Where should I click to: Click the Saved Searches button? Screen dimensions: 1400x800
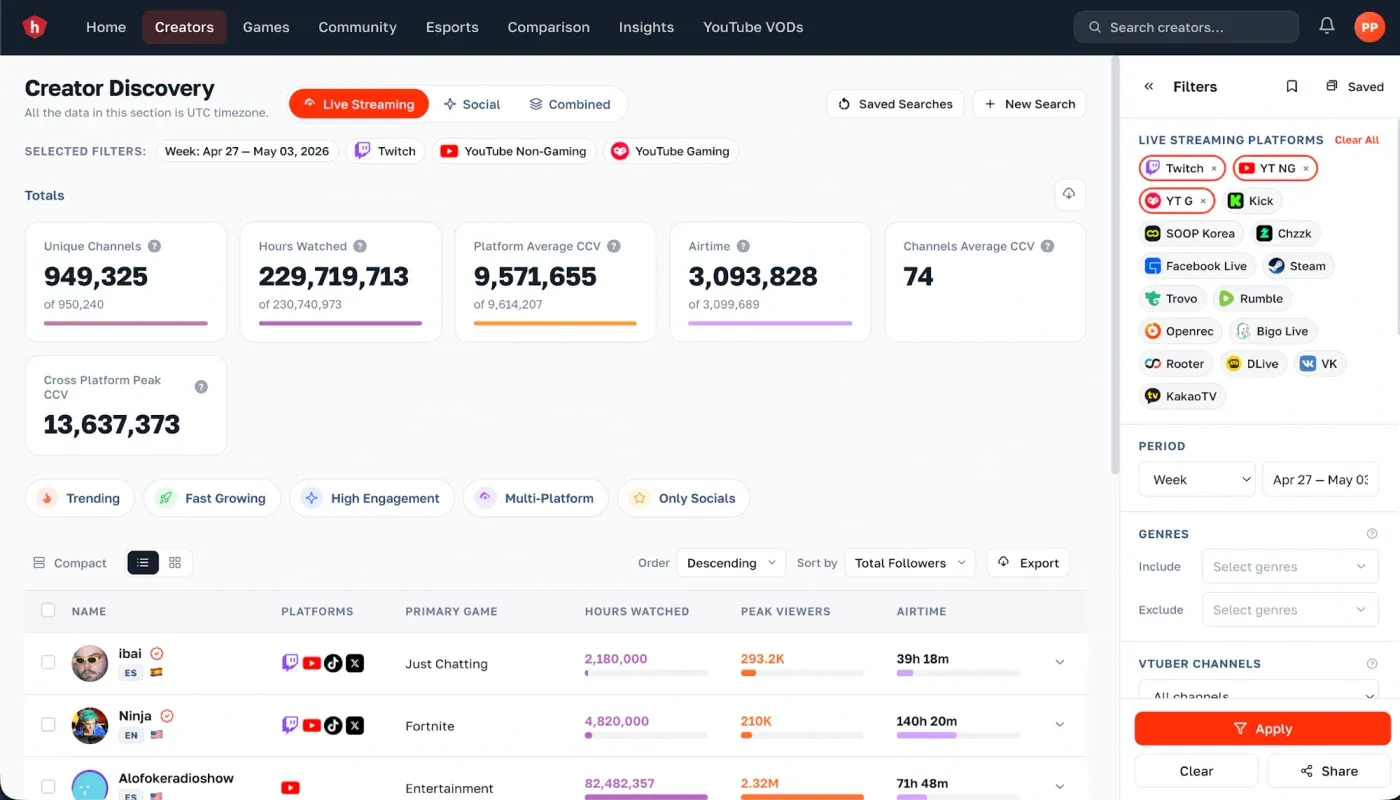coord(895,104)
